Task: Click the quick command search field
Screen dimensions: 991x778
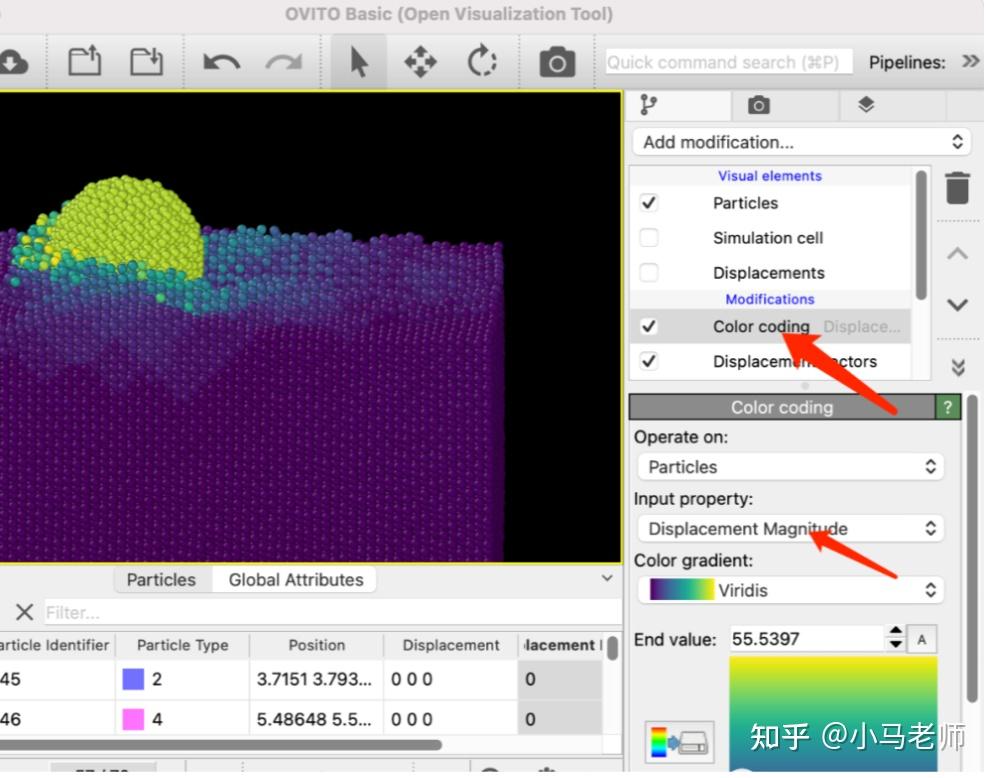Action: pos(728,62)
